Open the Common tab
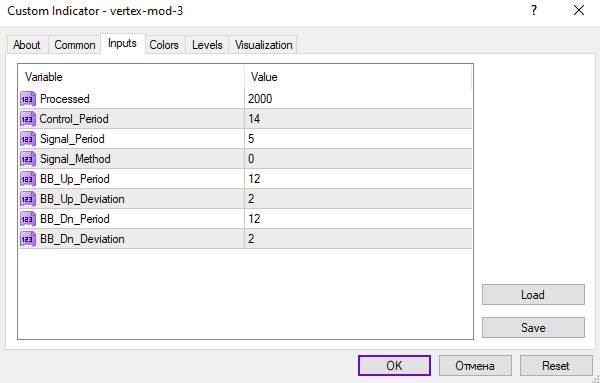600x383 pixels. [x=75, y=45]
